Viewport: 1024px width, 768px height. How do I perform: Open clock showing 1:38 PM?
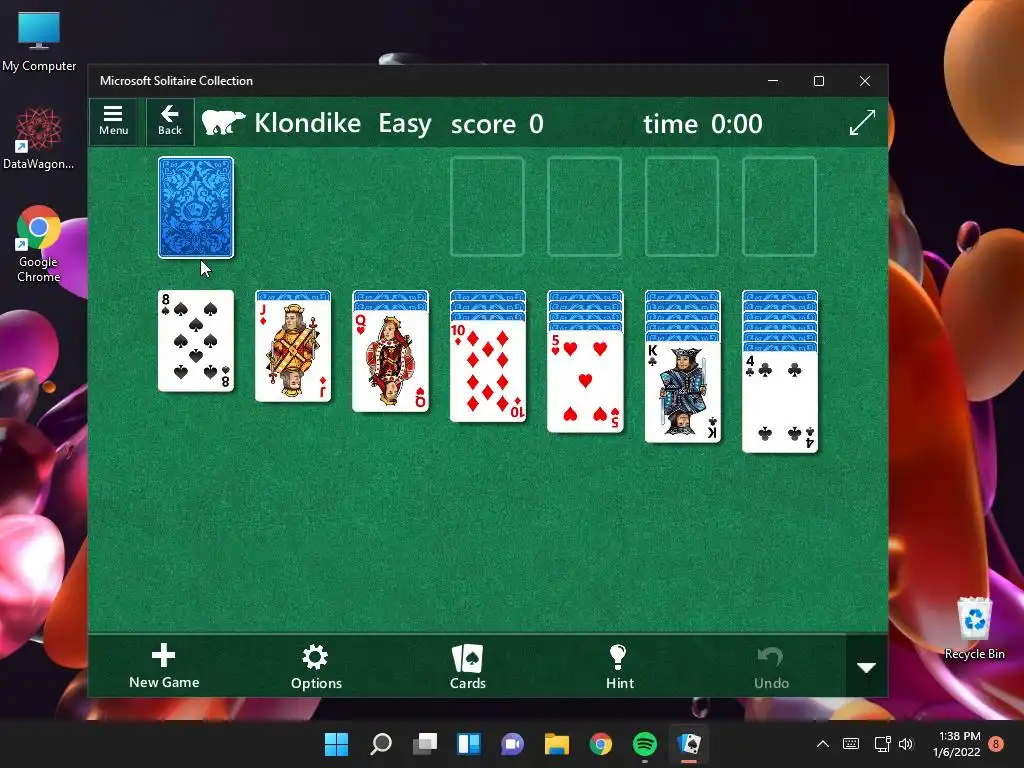pos(957,744)
